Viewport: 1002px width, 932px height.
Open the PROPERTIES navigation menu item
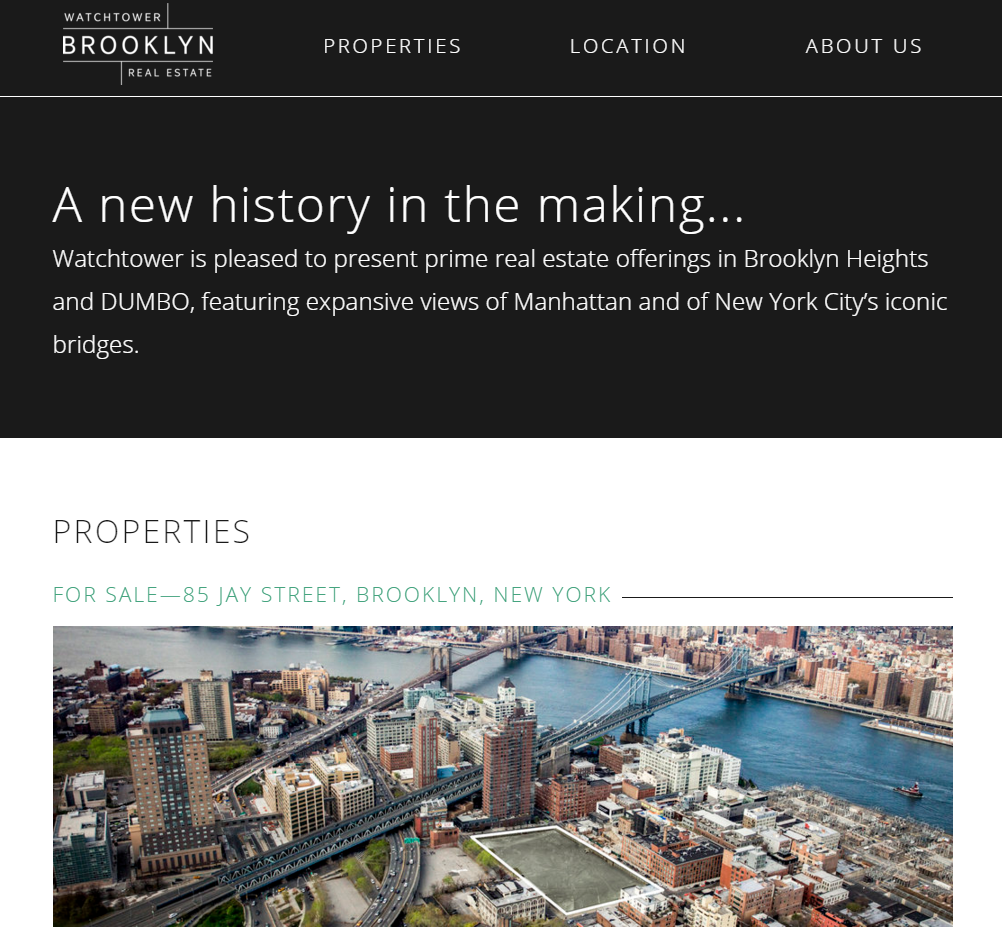coord(392,46)
